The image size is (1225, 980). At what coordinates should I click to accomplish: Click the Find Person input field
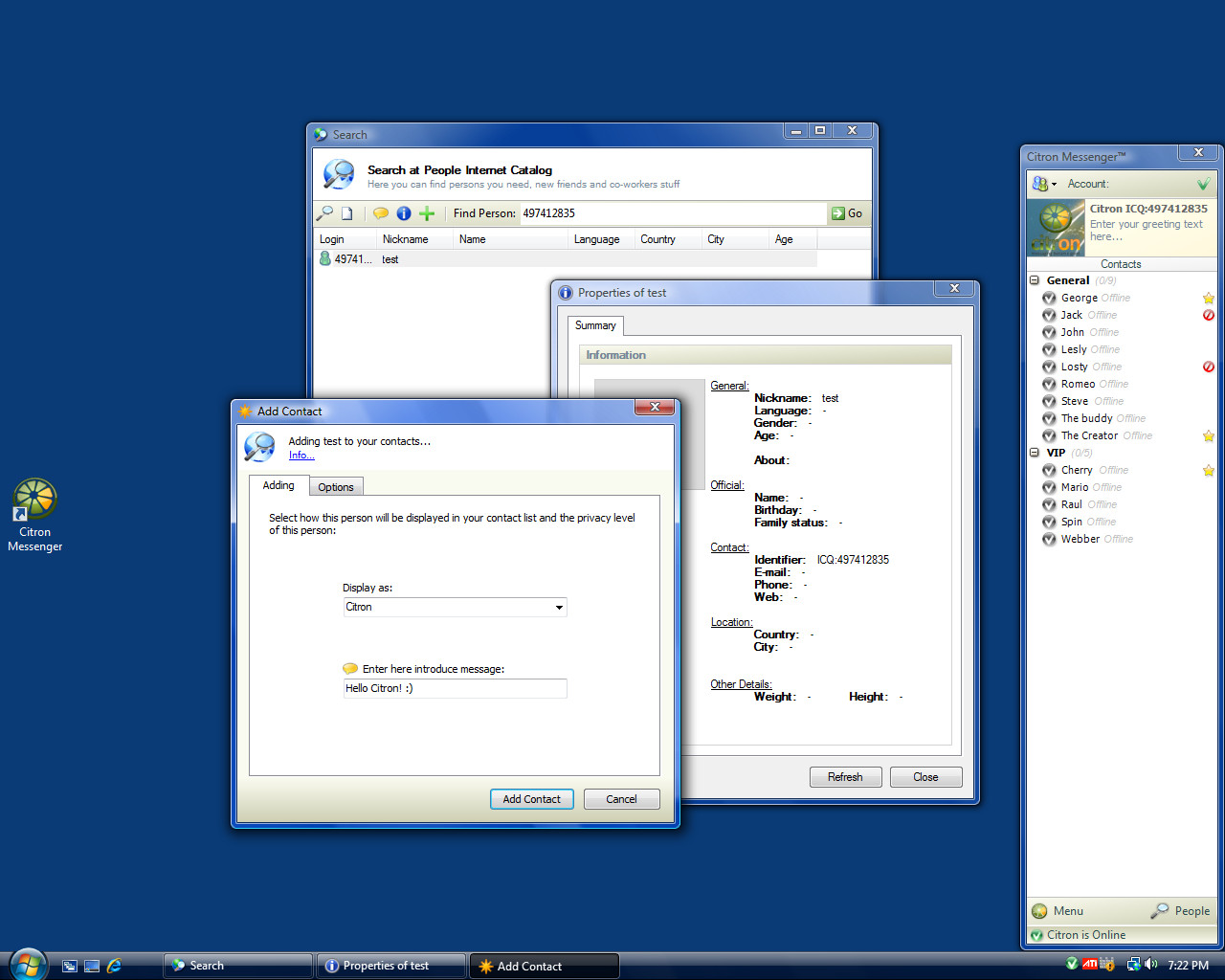click(673, 213)
